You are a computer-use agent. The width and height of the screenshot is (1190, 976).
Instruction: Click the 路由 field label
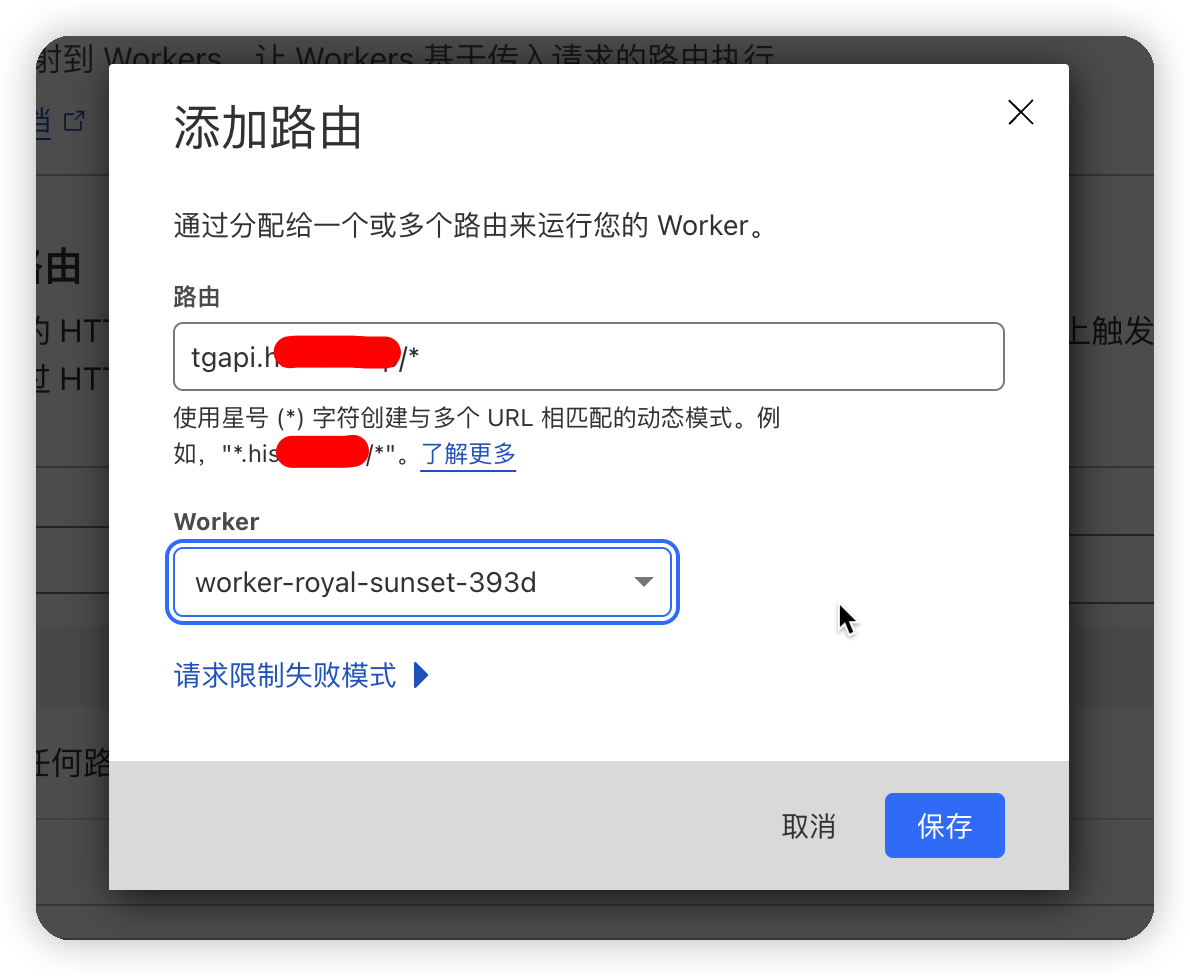pyautogui.click(x=197, y=297)
